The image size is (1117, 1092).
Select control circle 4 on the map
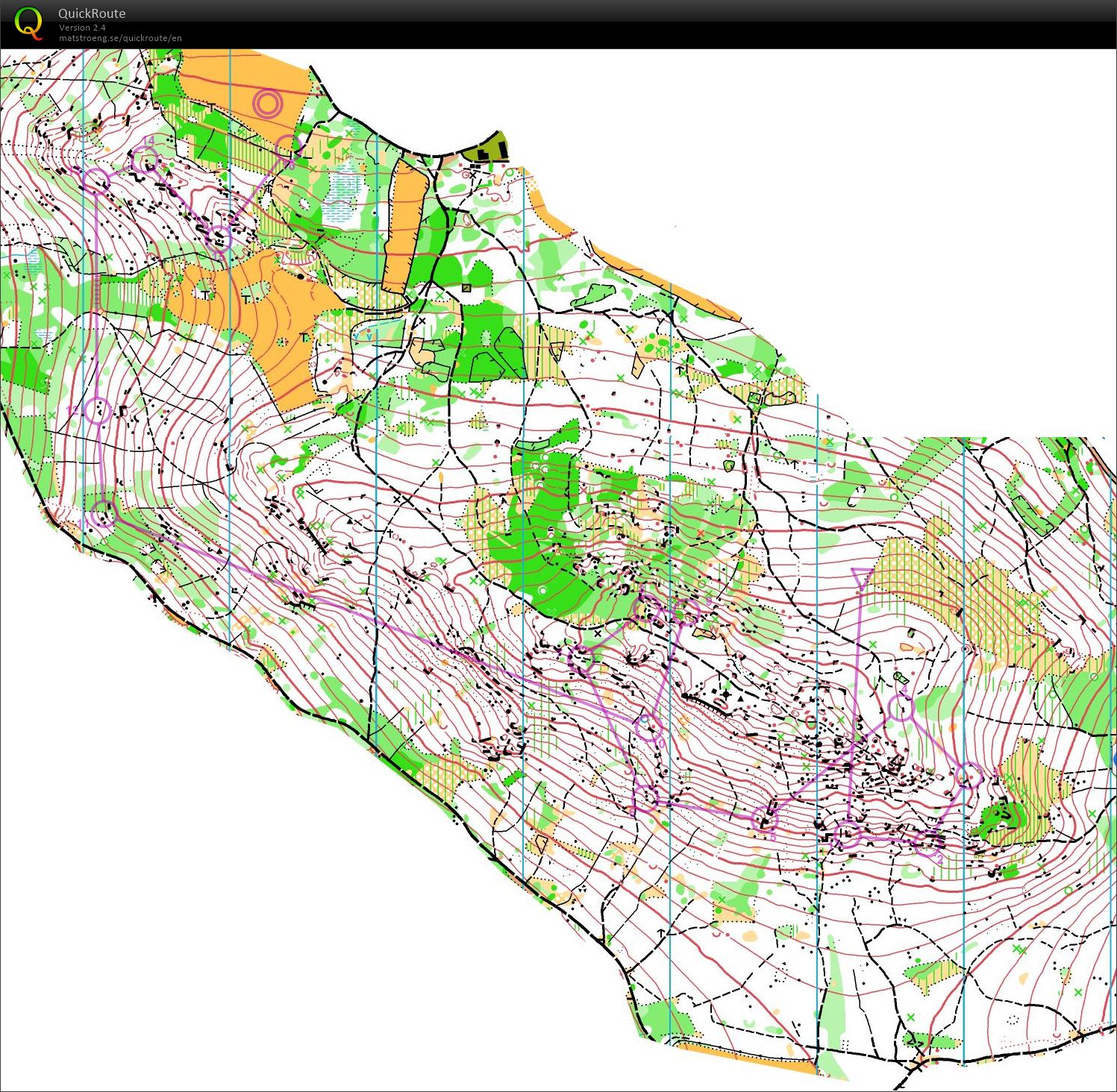(x=902, y=707)
